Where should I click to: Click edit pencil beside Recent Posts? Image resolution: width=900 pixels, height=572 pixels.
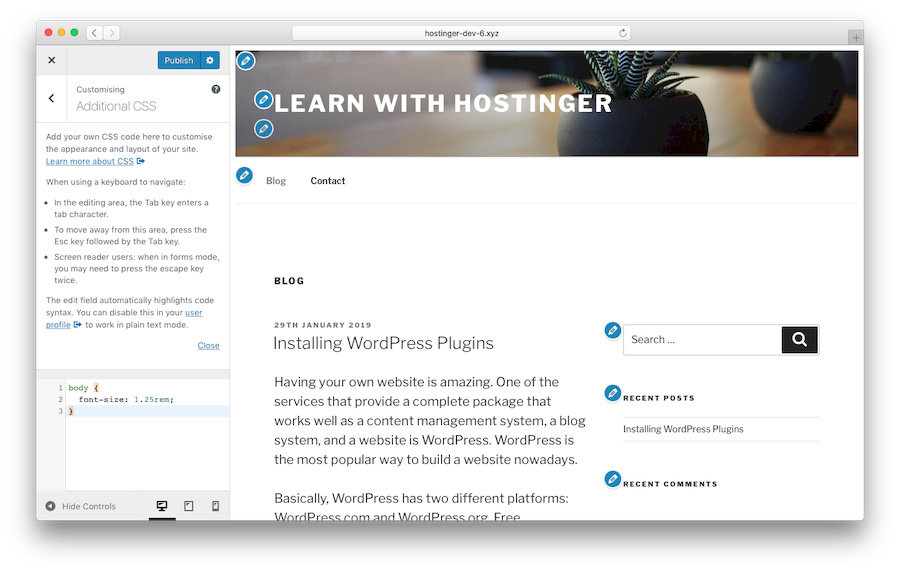612,393
